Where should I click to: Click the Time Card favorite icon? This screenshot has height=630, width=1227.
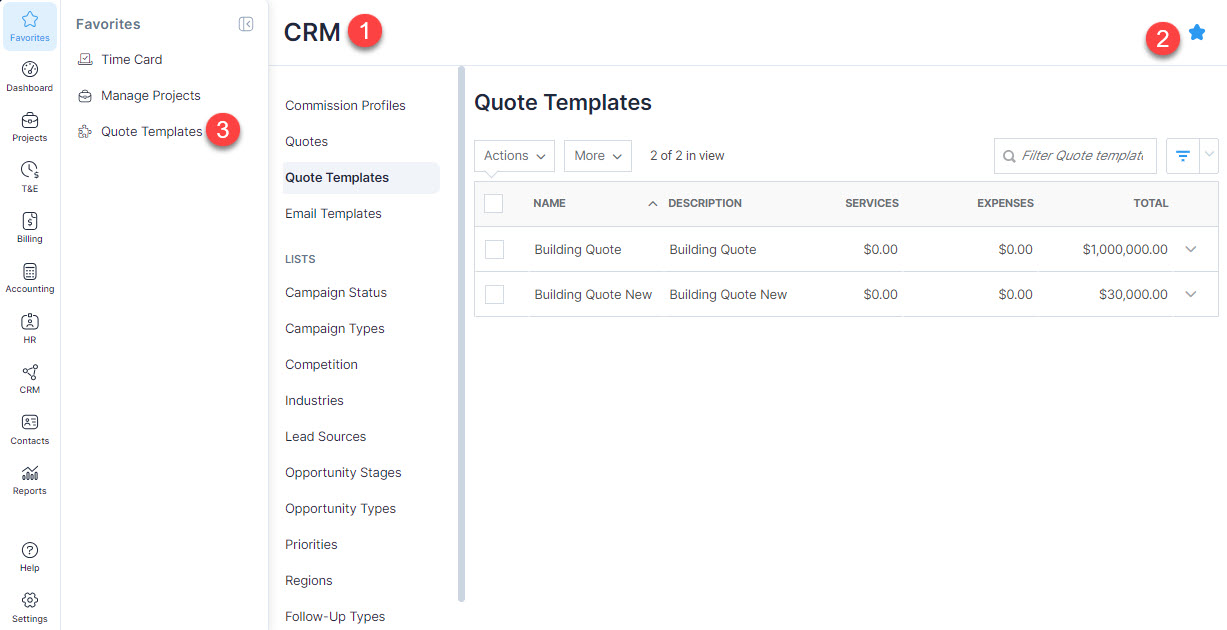[x=85, y=59]
